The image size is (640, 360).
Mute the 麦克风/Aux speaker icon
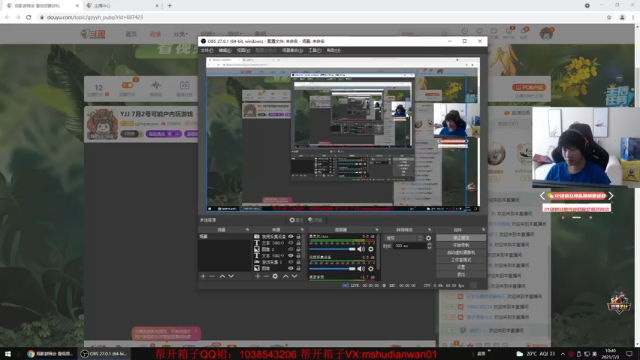coord(361,249)
